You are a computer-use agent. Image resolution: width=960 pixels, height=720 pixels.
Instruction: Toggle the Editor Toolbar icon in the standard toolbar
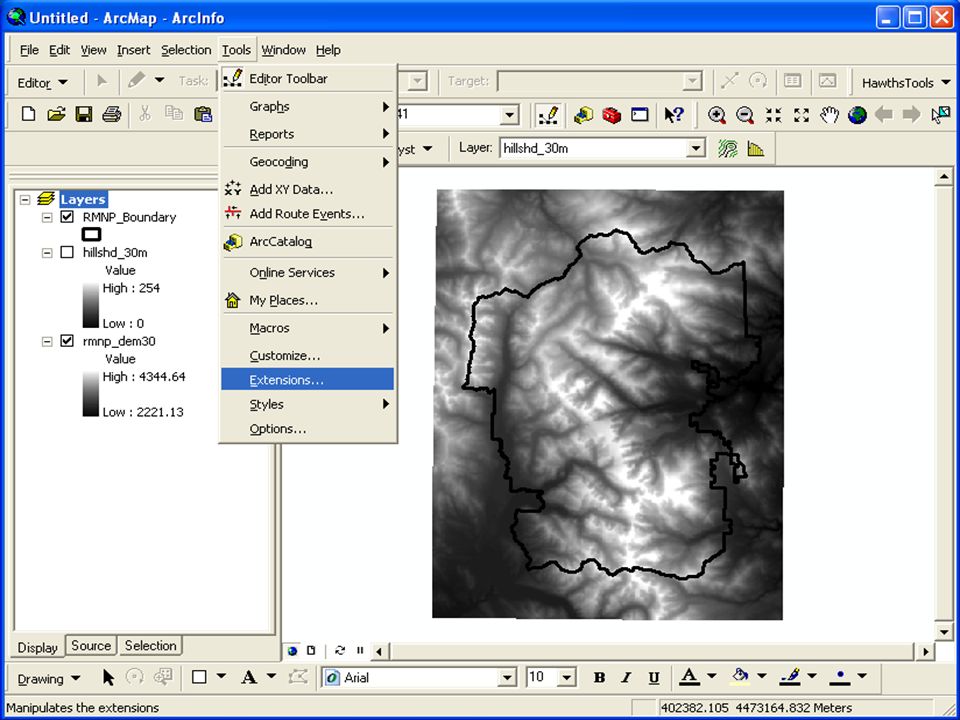(549, 115)
